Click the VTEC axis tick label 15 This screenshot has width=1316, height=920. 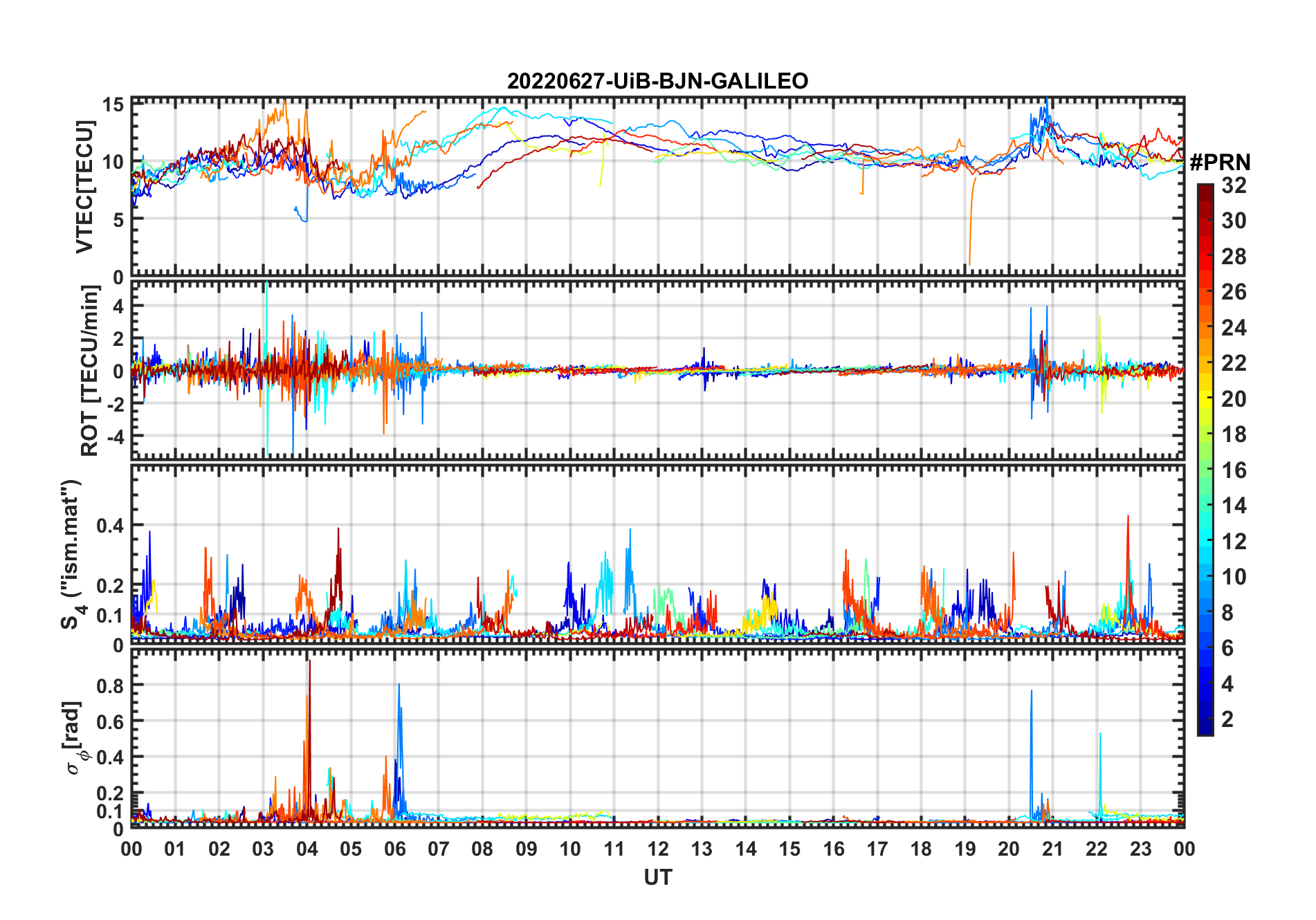[113, 105]
